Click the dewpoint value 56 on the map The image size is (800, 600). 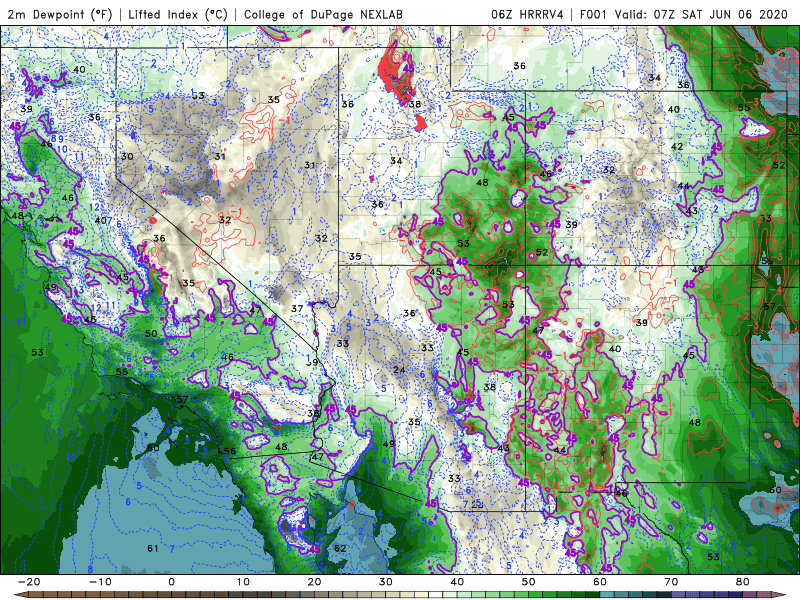[x=230, y=451]
